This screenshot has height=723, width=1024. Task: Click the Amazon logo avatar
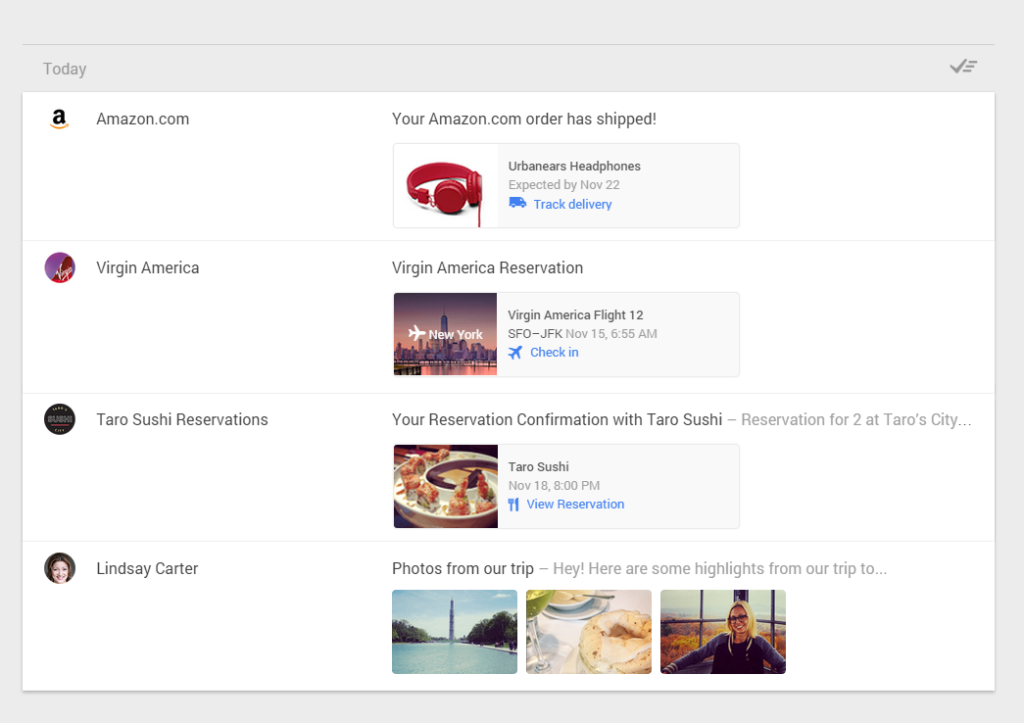[x=59, y=119]
